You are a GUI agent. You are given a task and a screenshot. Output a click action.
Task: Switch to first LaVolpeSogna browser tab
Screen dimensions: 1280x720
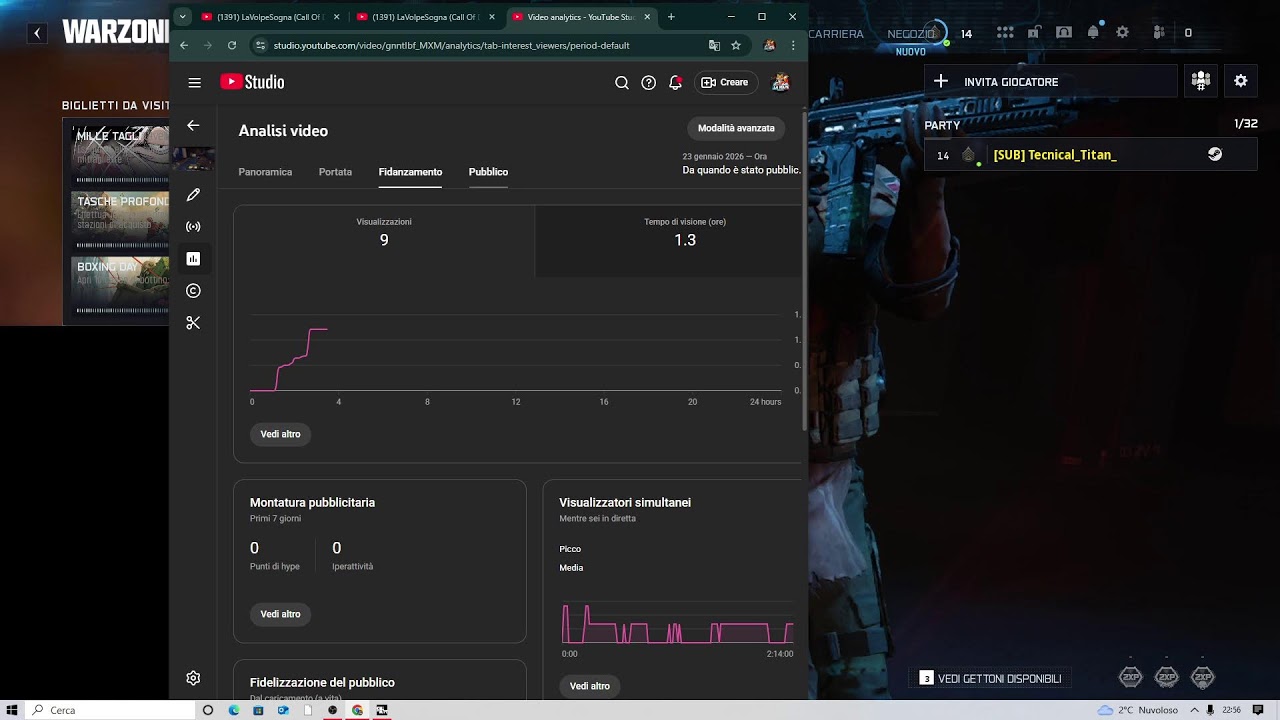(270, 17)
